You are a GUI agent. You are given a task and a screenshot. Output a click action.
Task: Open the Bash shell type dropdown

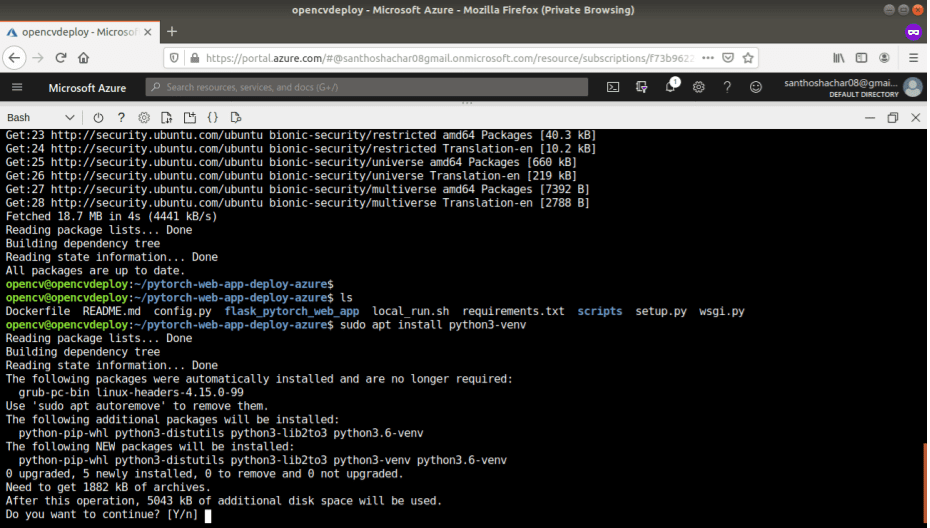click(40, 117)
